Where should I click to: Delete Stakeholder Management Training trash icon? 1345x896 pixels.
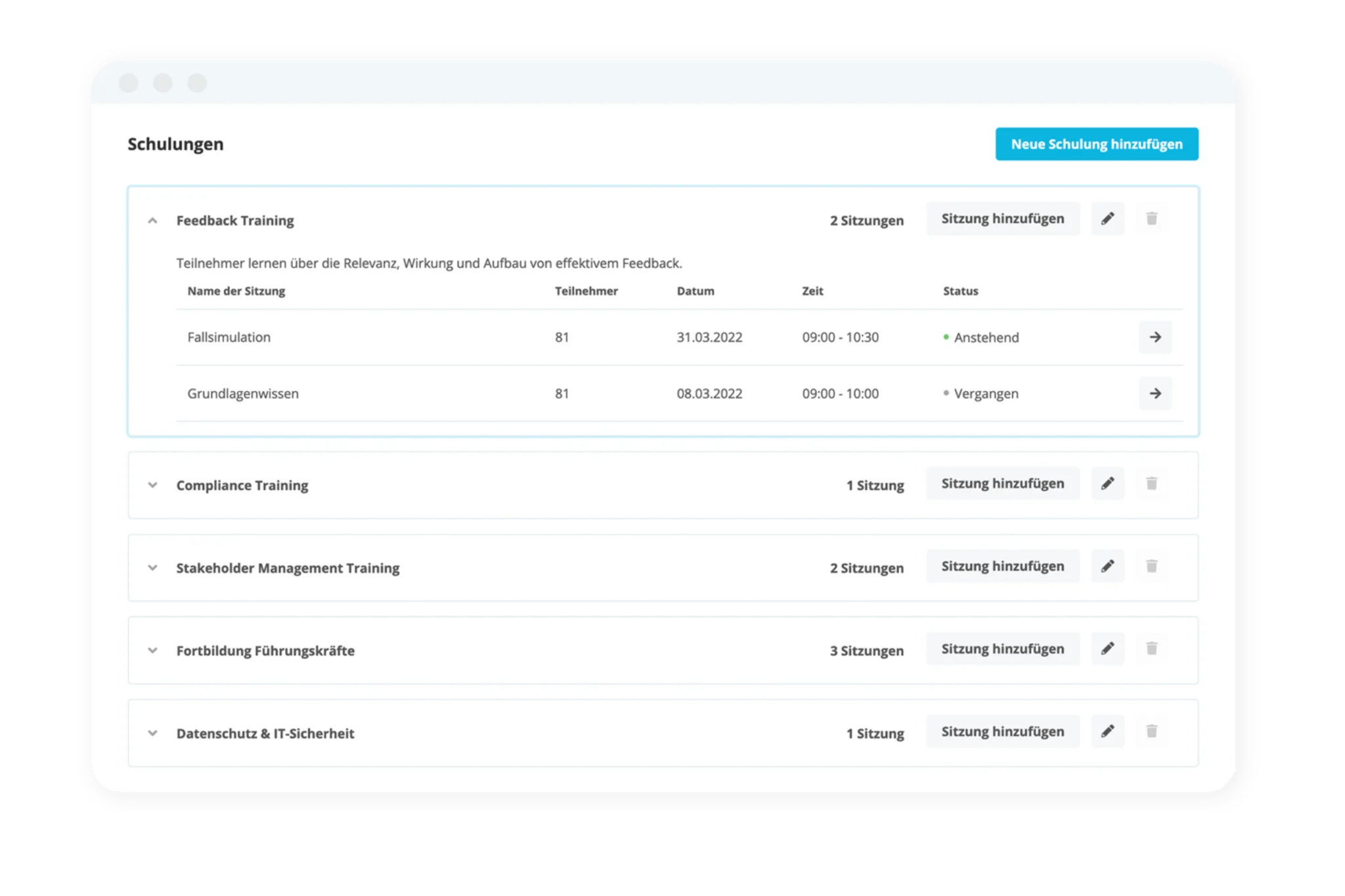pos(1151,566)
